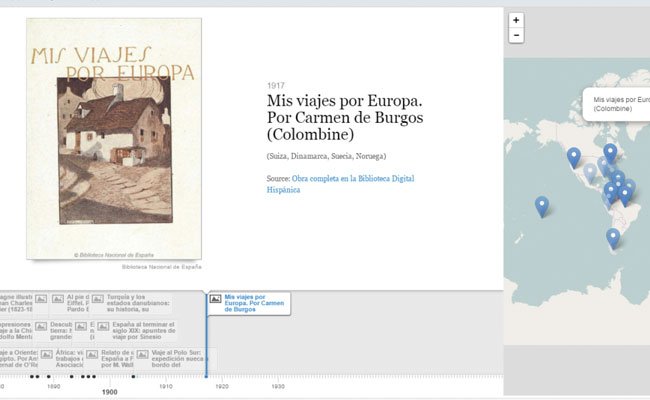This screenshot has width=650, height=400.
Task: Open the Biblioteca Digital Hispánica source link
Action: click(x=340, y=184)
